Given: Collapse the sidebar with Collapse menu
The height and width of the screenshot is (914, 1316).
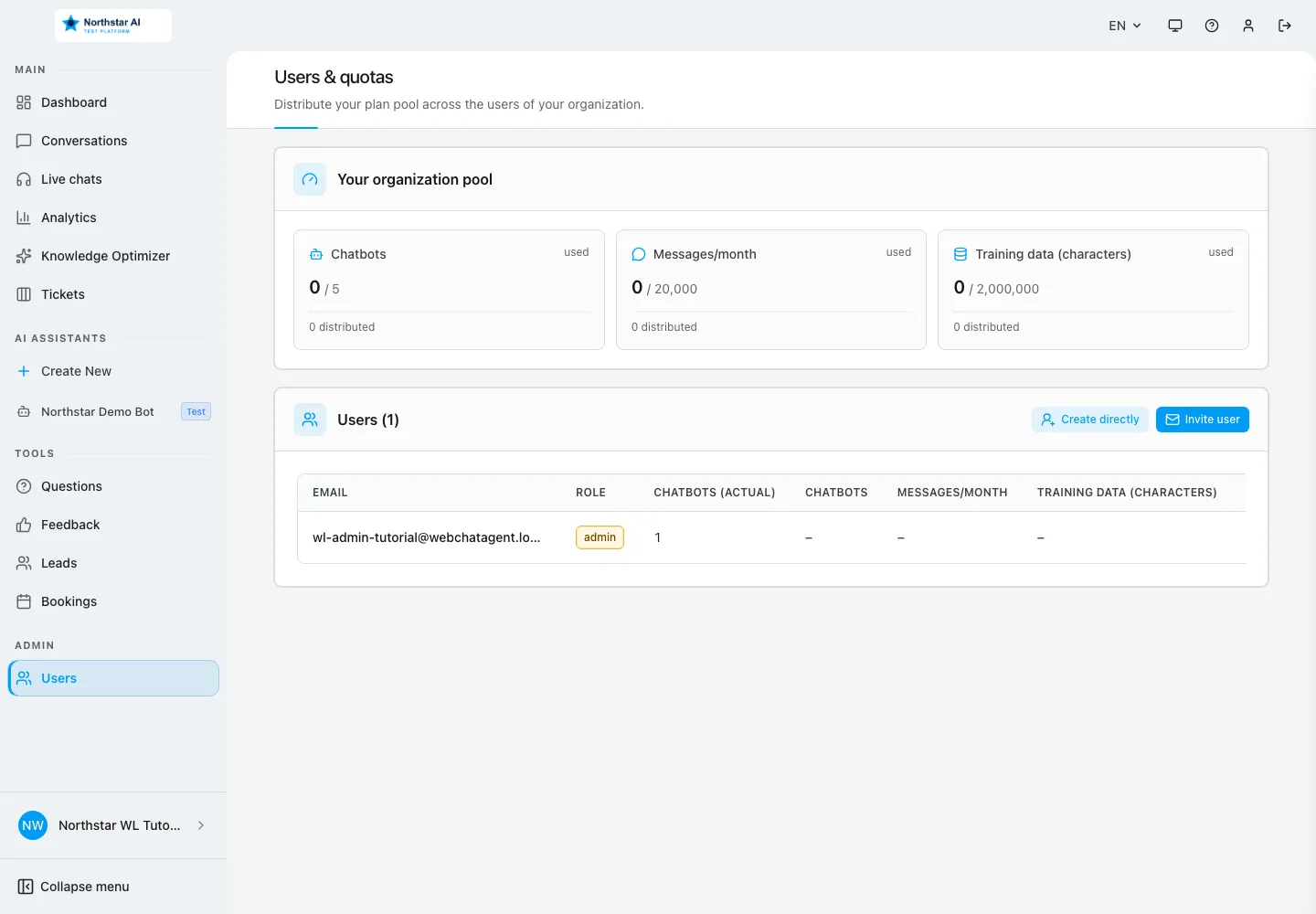Looking at the screenshot, I should (73, 887).
